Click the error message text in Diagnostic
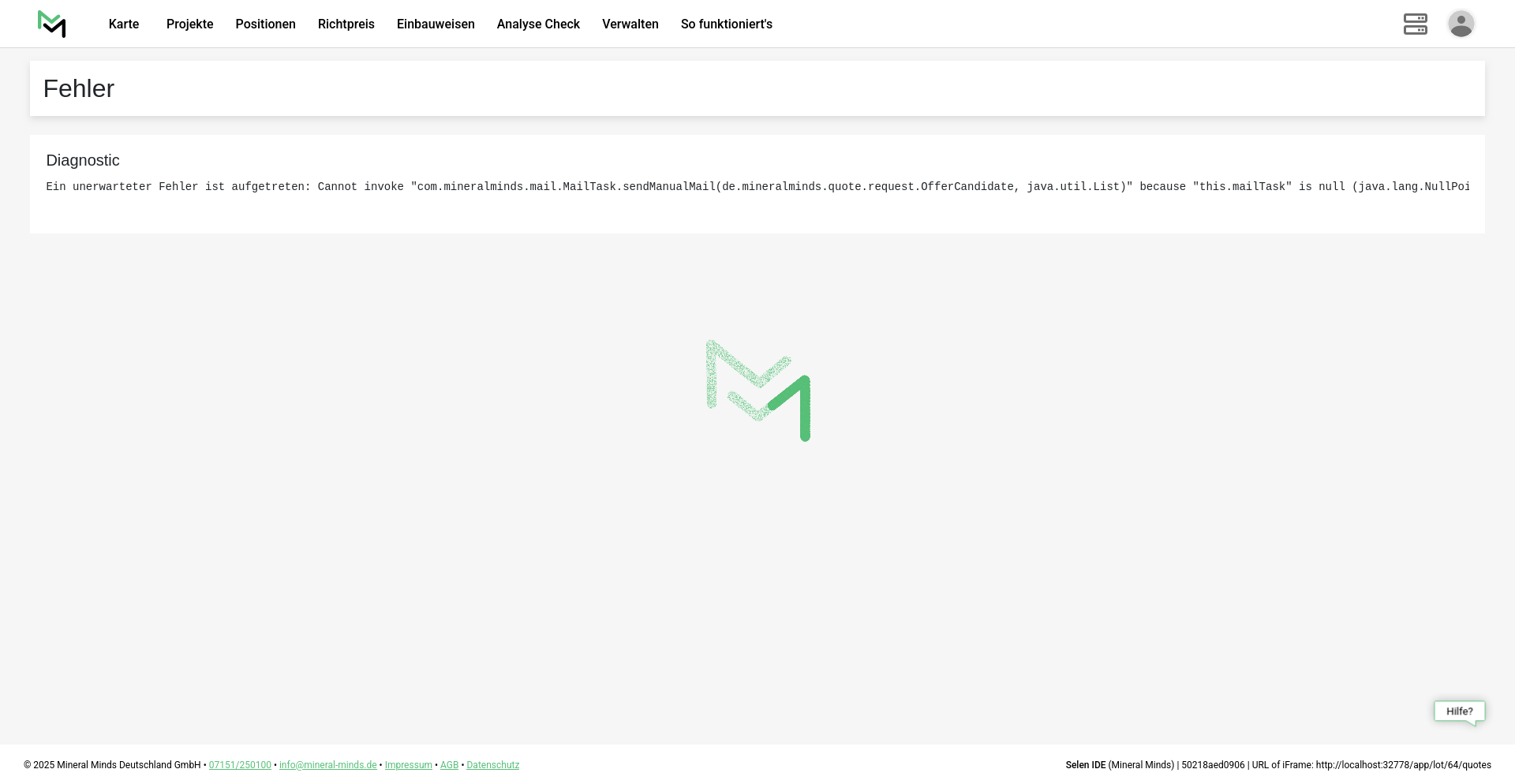This screenshot has width=1515, height=784. [757, 187]
